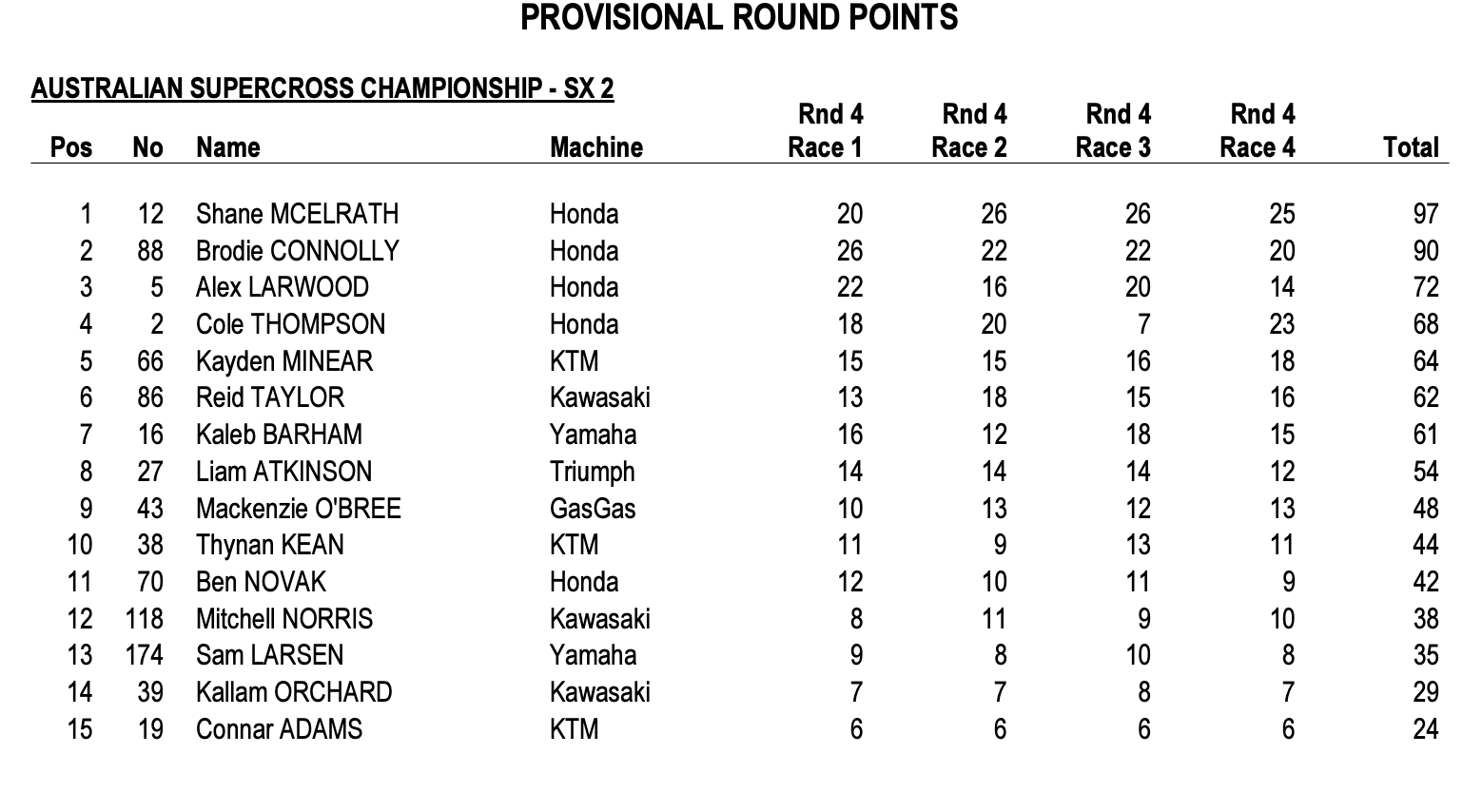Click the Rnd 4 Race 3 column header

[x=1113, y=131]
